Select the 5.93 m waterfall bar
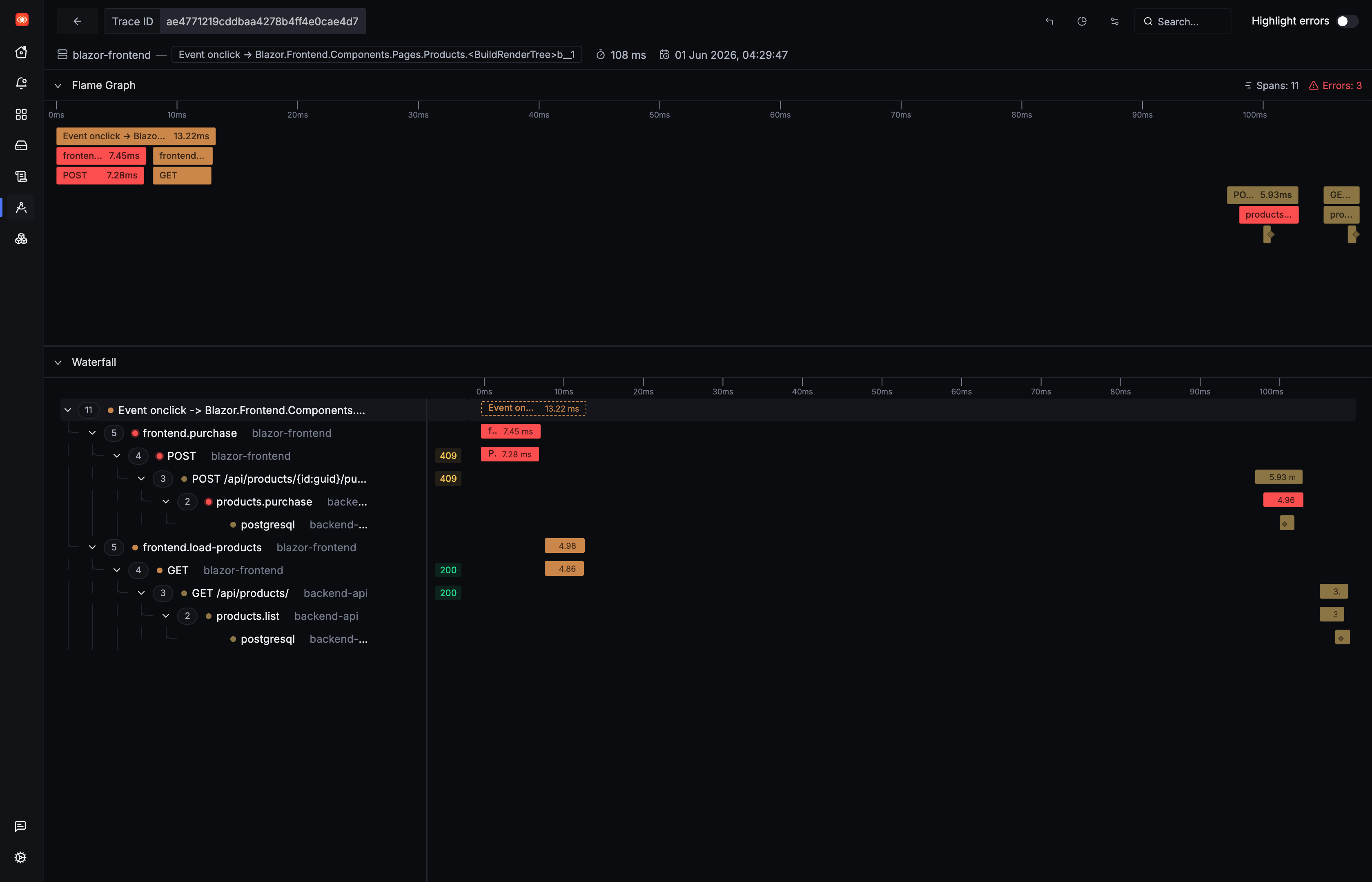Viewport: 1372px width, 882px height. [x=1278, y=477]
